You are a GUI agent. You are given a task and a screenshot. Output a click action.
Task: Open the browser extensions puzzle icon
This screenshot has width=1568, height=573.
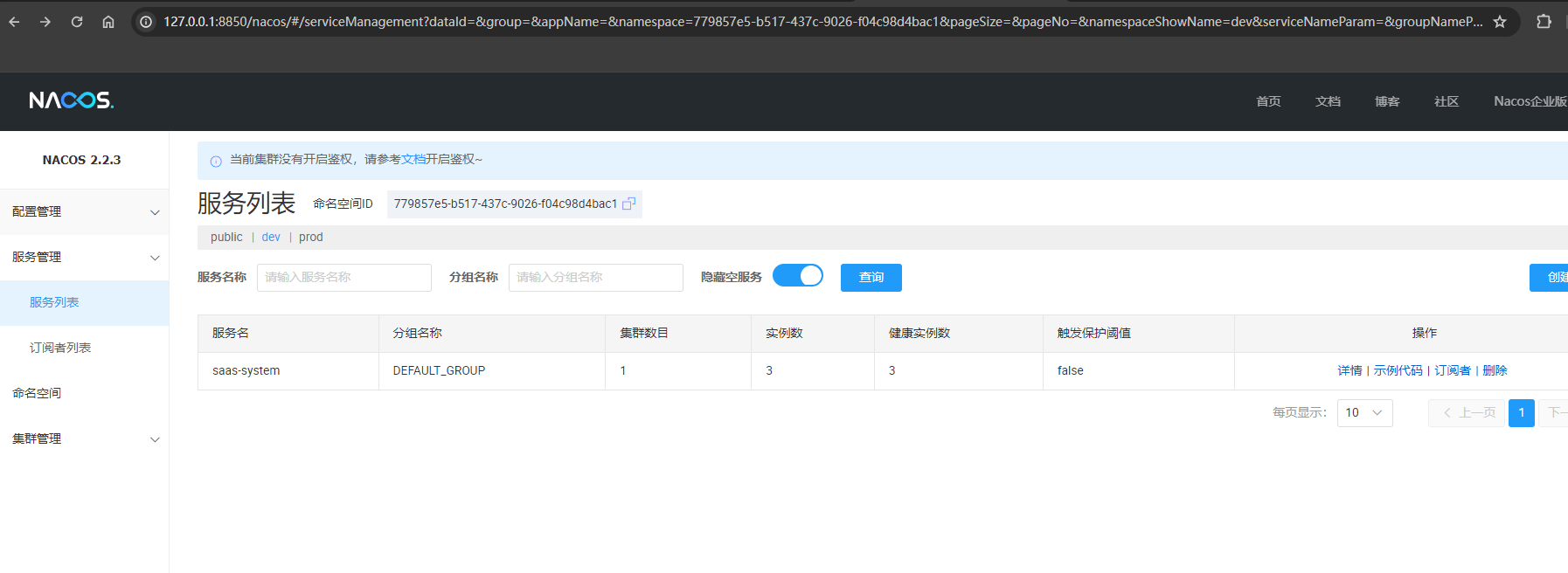pos(1544,22)
